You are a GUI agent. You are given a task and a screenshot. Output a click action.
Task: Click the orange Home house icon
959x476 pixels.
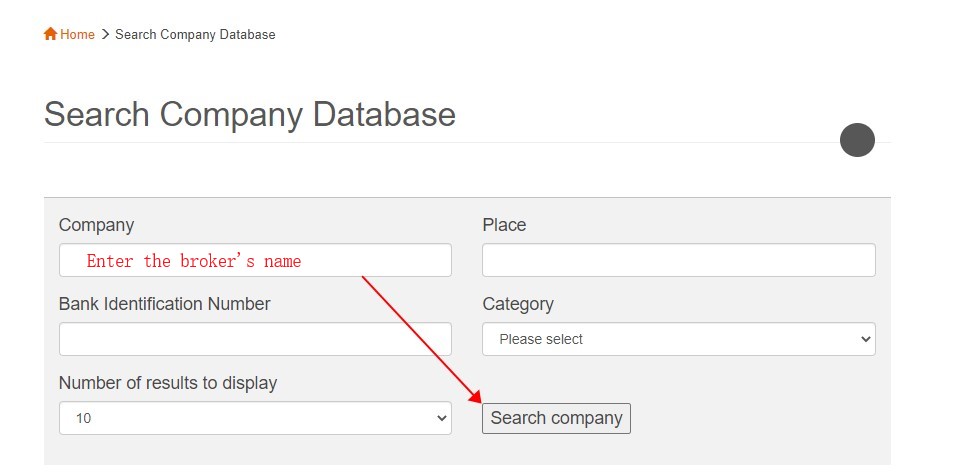[x=50, y=34]
